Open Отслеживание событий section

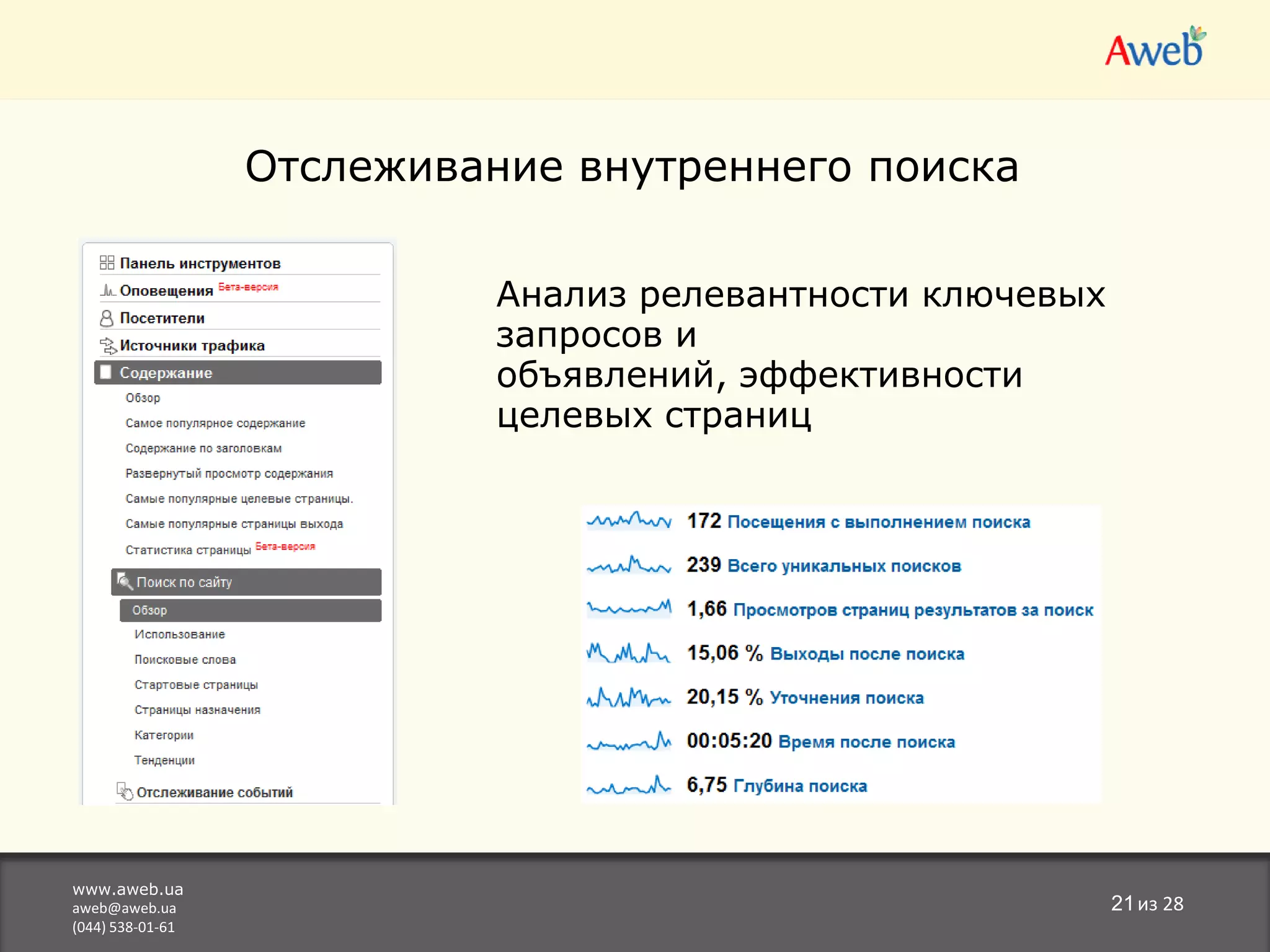click(x=215, y=792)
